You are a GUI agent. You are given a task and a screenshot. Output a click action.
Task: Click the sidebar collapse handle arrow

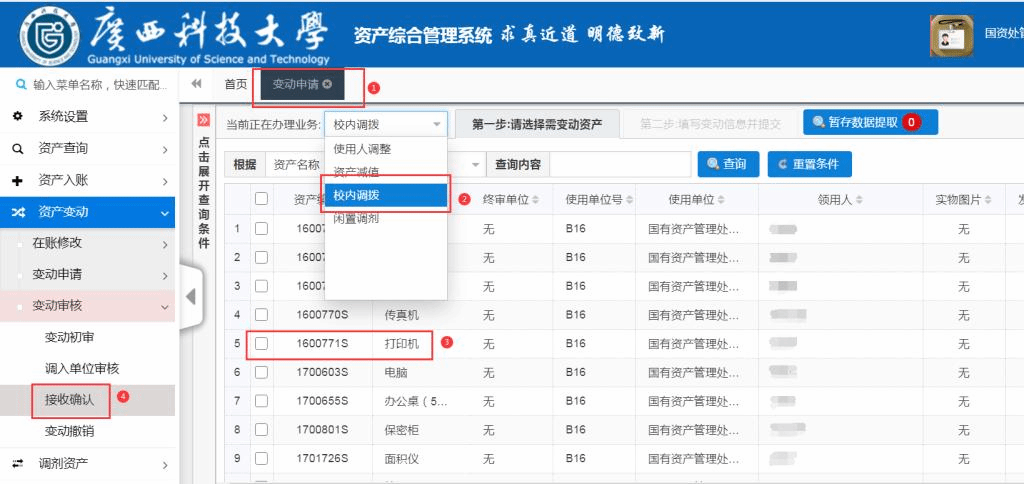pyautogui.click(x=191, y=297)
